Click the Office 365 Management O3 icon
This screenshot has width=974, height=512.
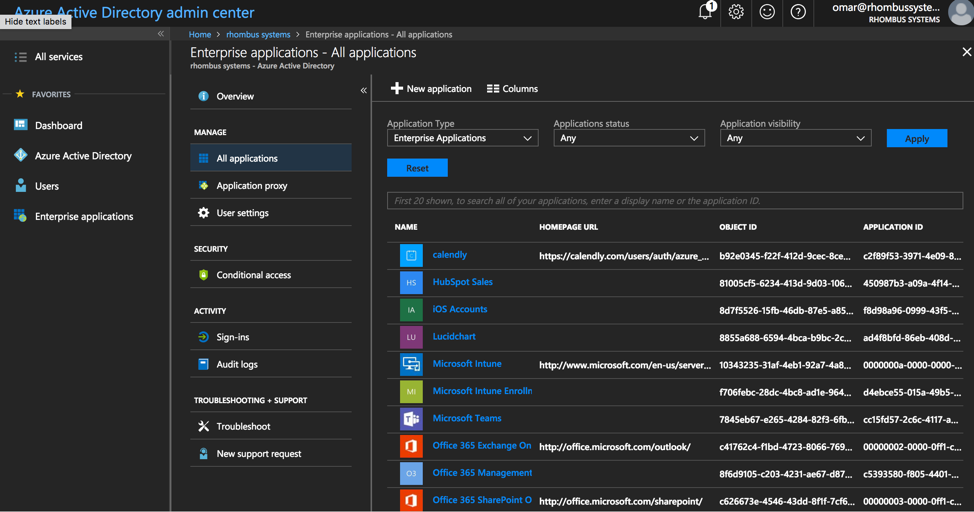tap(411, 473)
